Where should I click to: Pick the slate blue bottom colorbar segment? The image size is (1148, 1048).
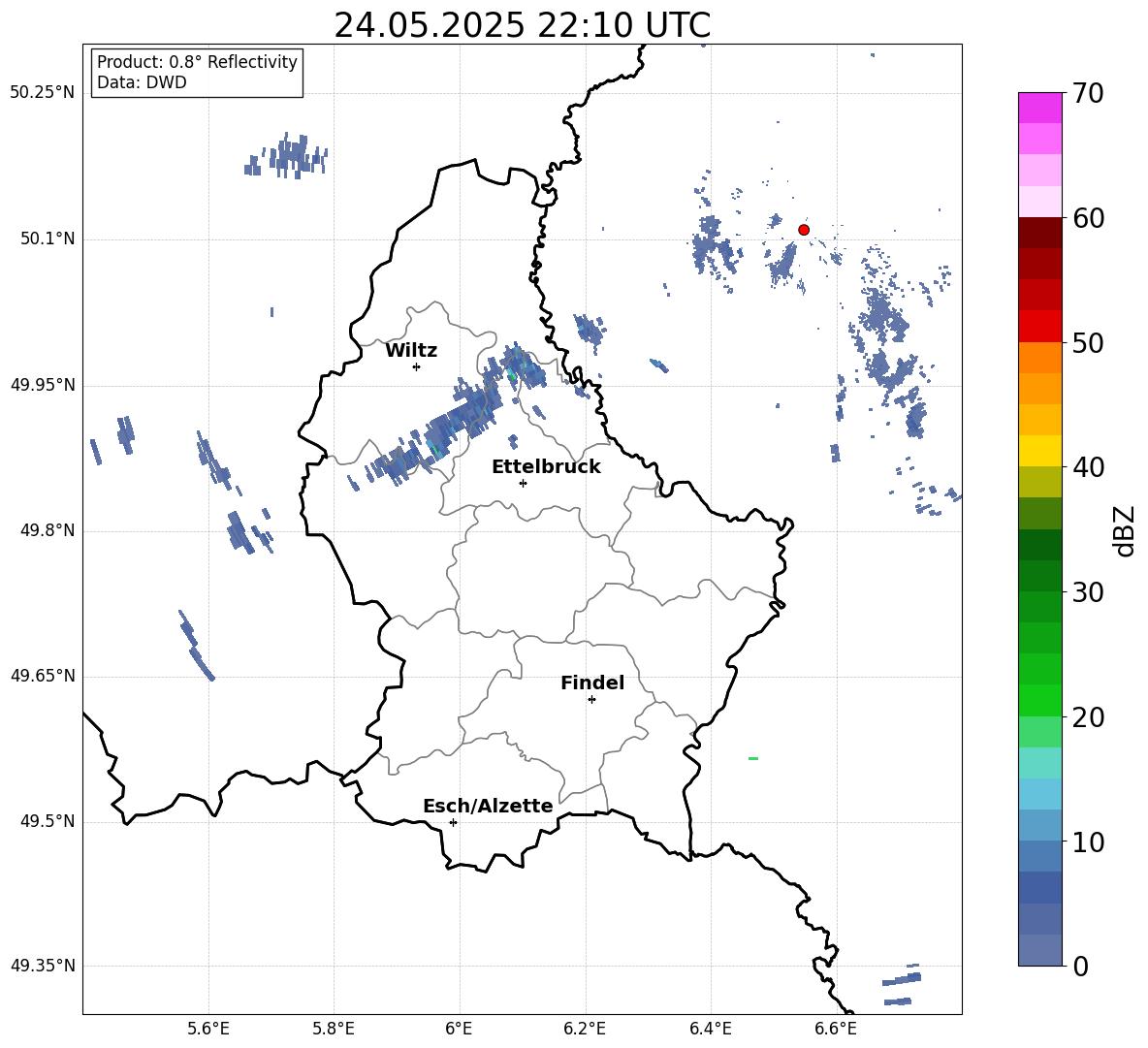point(1039,950)
